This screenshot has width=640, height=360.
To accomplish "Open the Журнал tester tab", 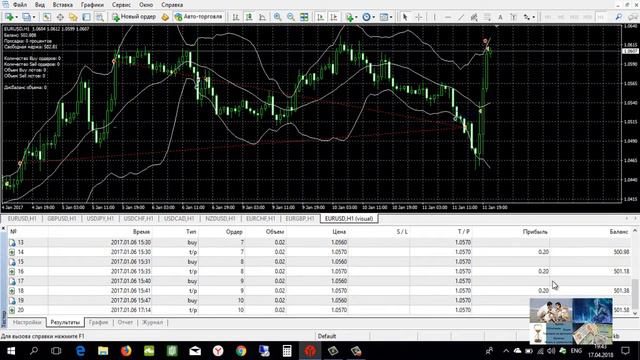I will [x=153, y=322].
